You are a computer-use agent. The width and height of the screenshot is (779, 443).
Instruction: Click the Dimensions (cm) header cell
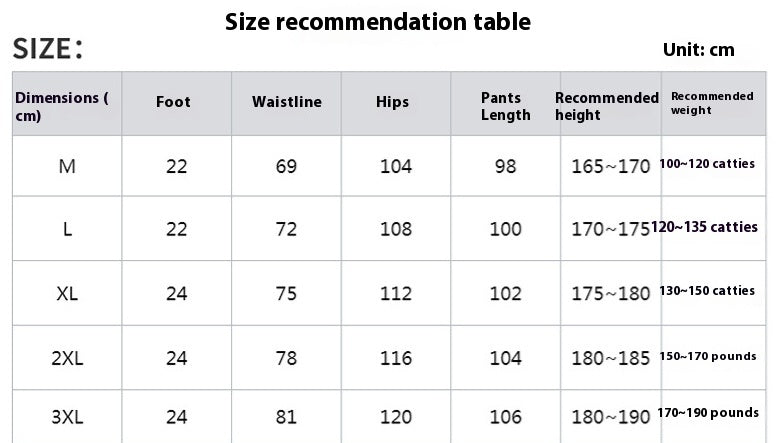[62, 106]
